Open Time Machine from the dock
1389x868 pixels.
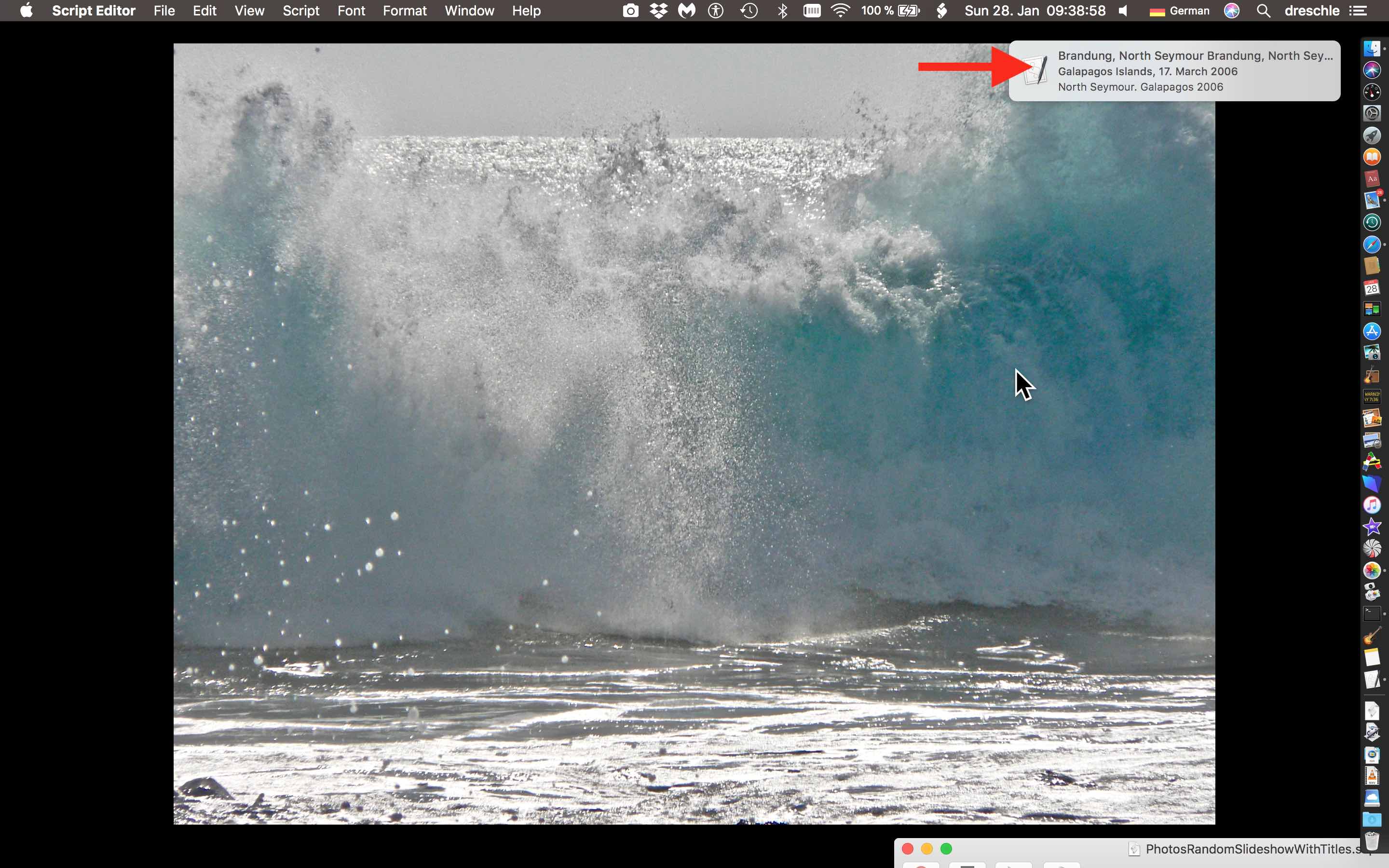[x=1372, y=222]
